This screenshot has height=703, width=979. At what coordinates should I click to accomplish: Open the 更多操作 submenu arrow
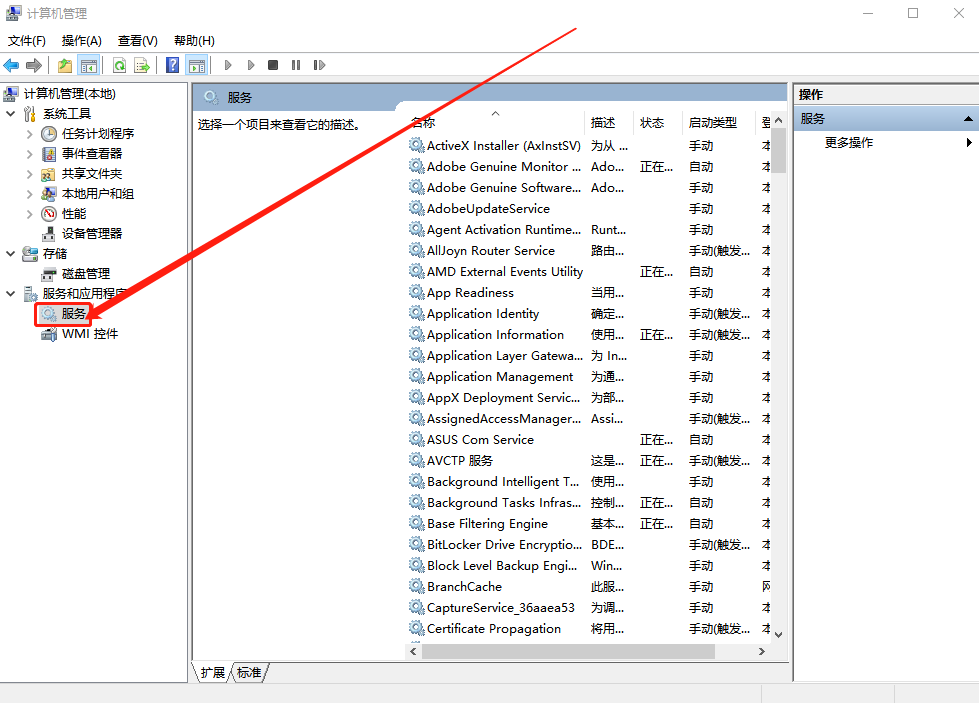[968, 142]
